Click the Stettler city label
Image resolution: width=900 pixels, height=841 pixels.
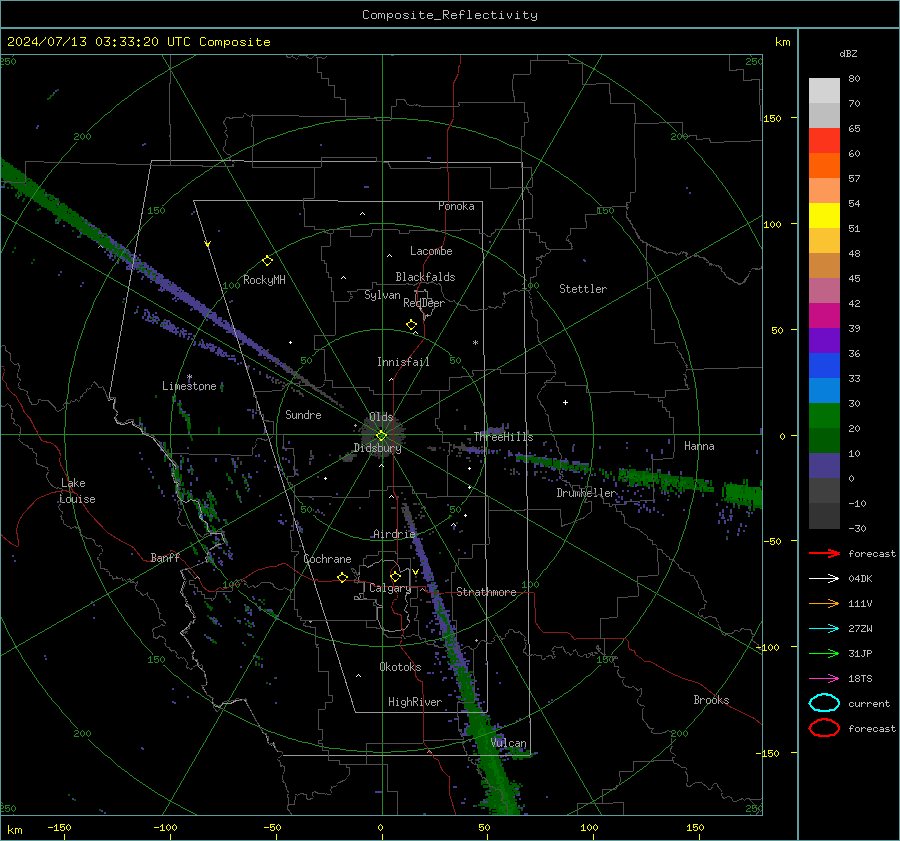583,289
